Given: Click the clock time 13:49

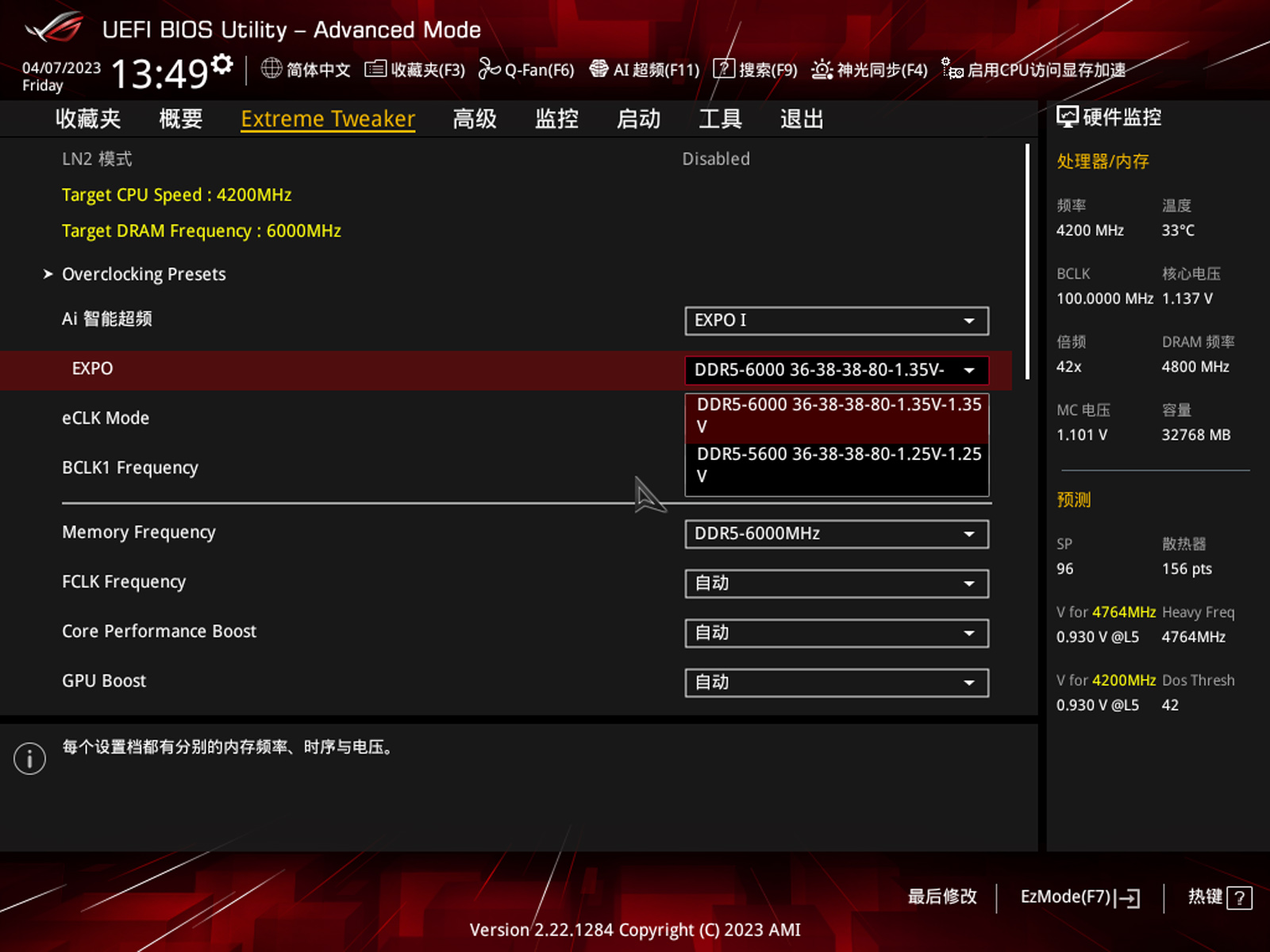Looking at the screenshot, I should (x=160, y=75).
